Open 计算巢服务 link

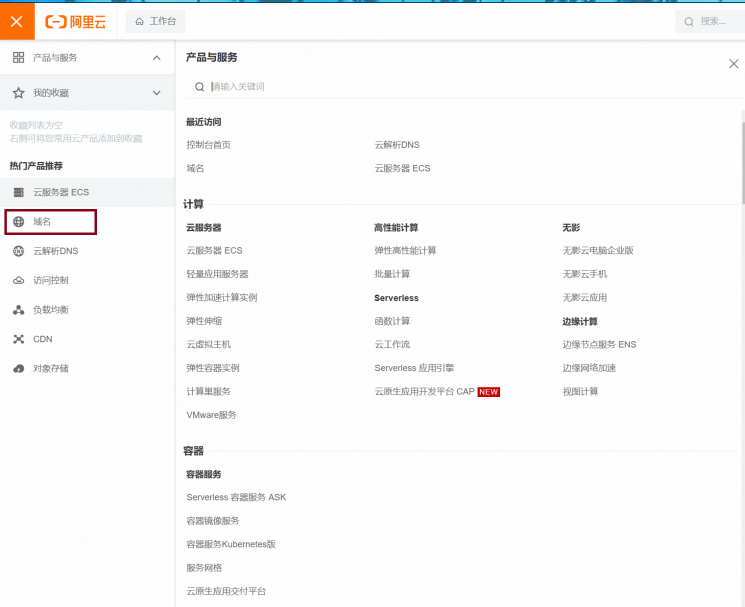tap(209, 391)
